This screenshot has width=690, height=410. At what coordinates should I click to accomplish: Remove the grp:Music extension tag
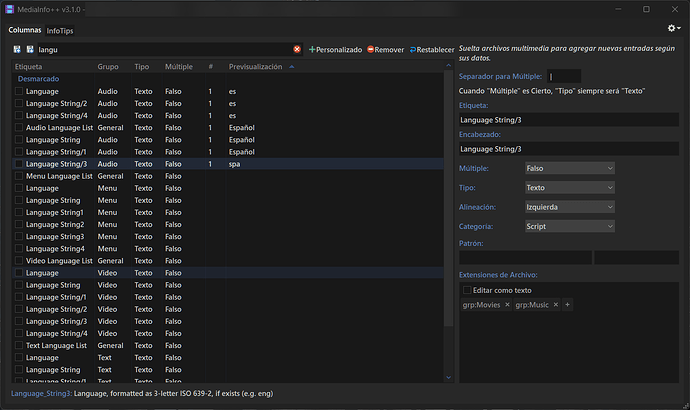point(555,304)
